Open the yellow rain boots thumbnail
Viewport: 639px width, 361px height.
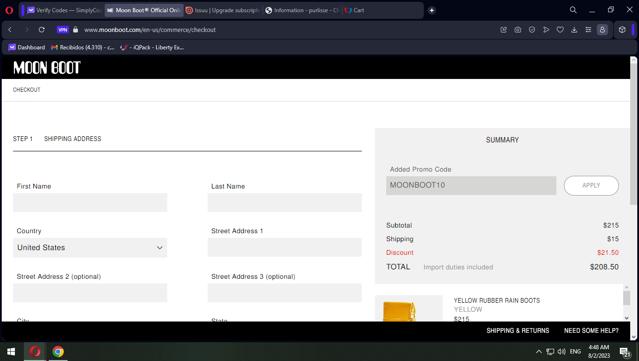409,308
